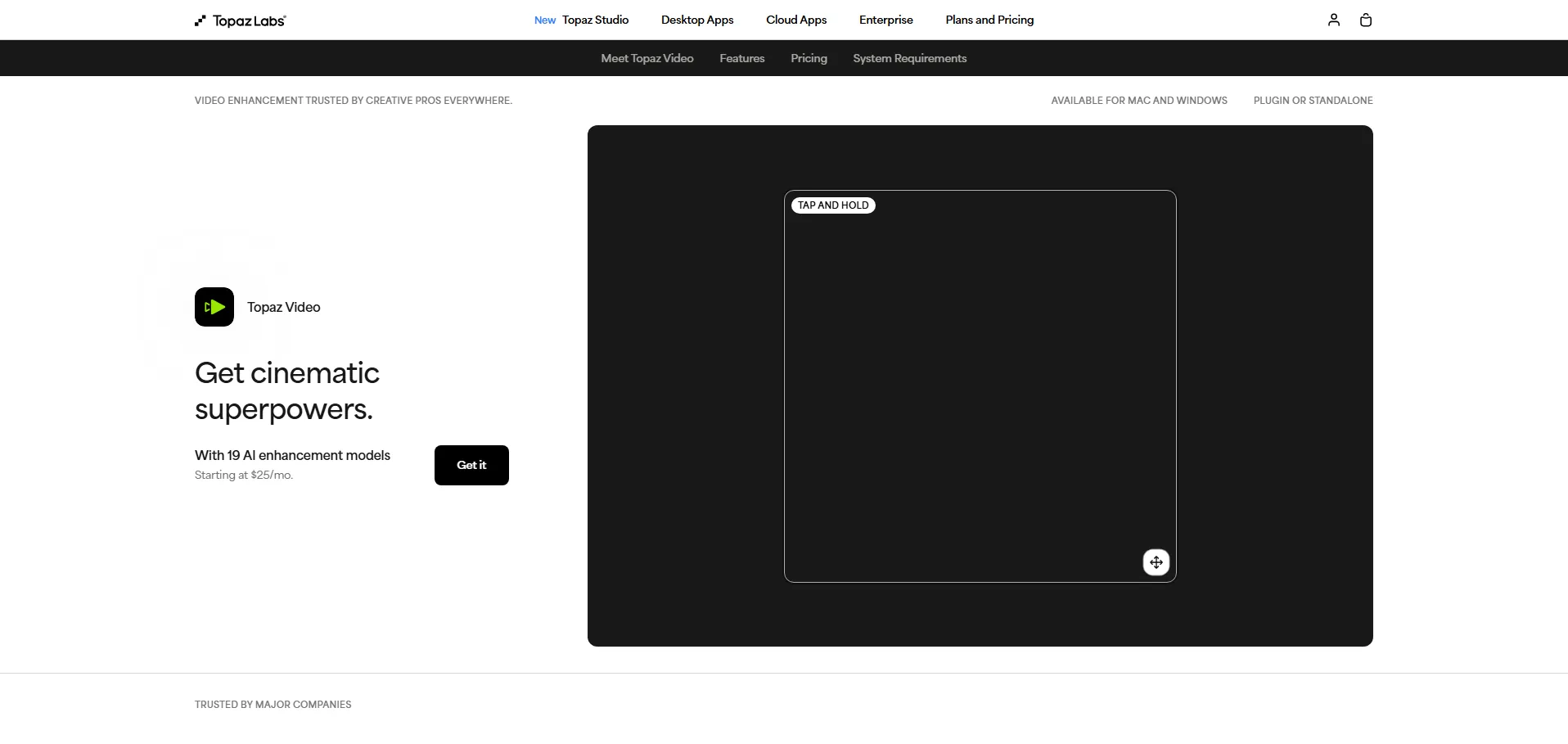Click the green Topaz Video app icon
Screen dimensions: 1568x744
(x=214, y=307)
